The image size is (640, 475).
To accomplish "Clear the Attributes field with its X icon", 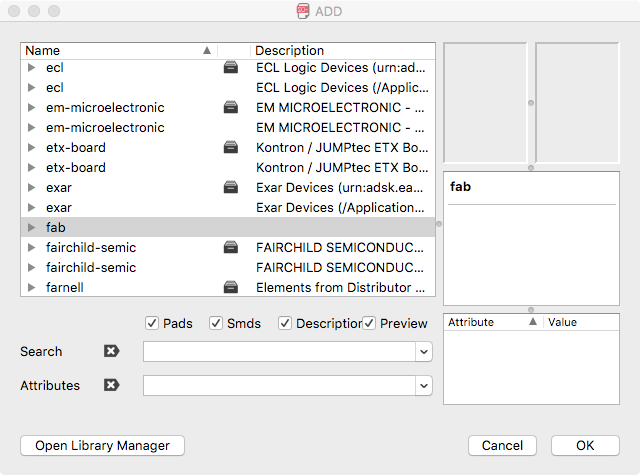I will point(111,385).
